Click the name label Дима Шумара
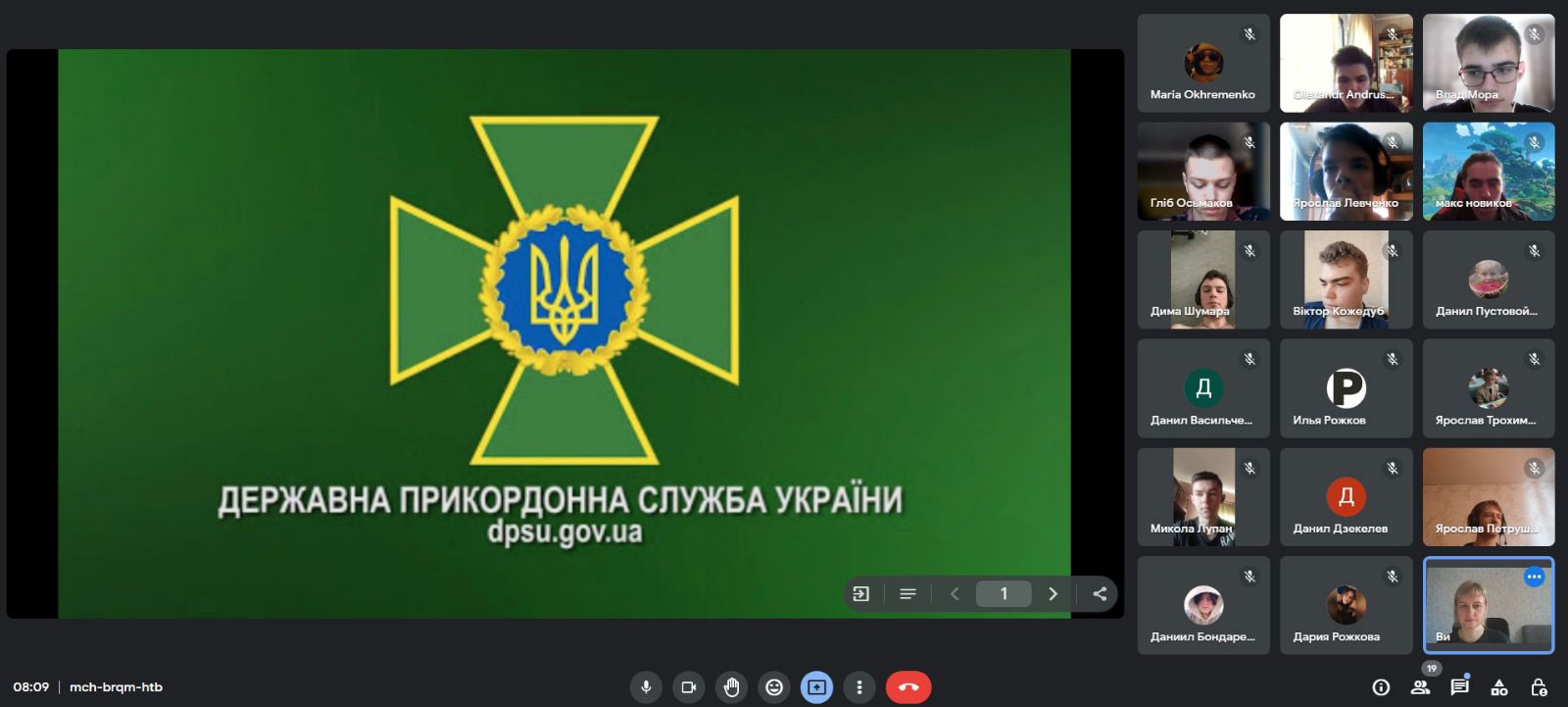Image resolution: width=1568 pixels, height=707 pixels. pyautogui.click(x=1190, y=312)
